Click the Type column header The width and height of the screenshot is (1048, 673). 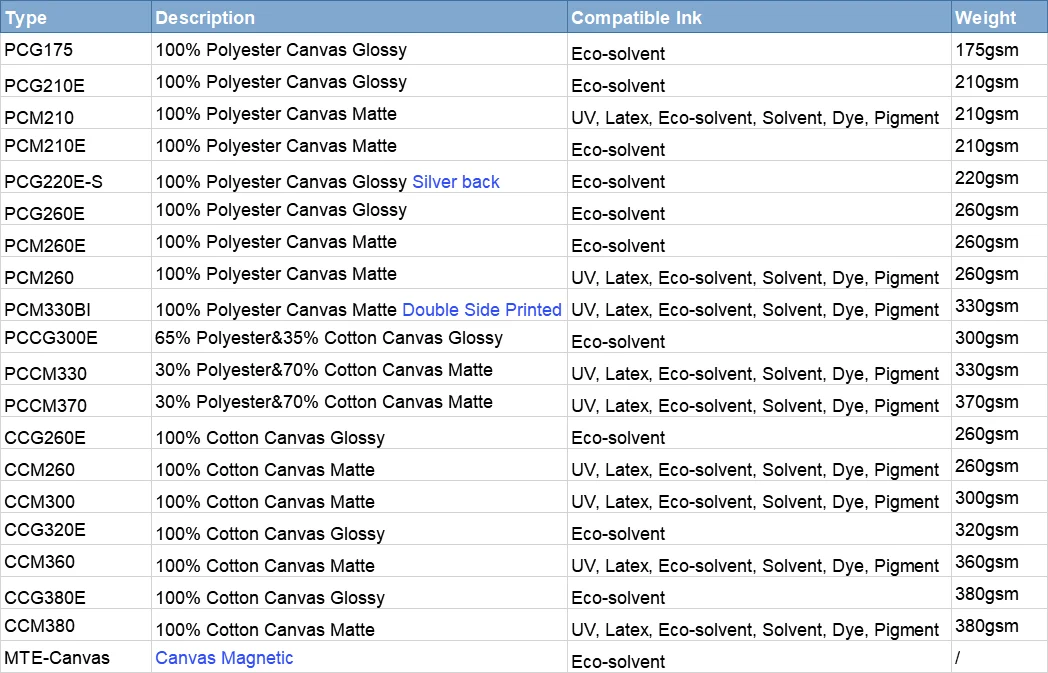(x=26, y=18)
